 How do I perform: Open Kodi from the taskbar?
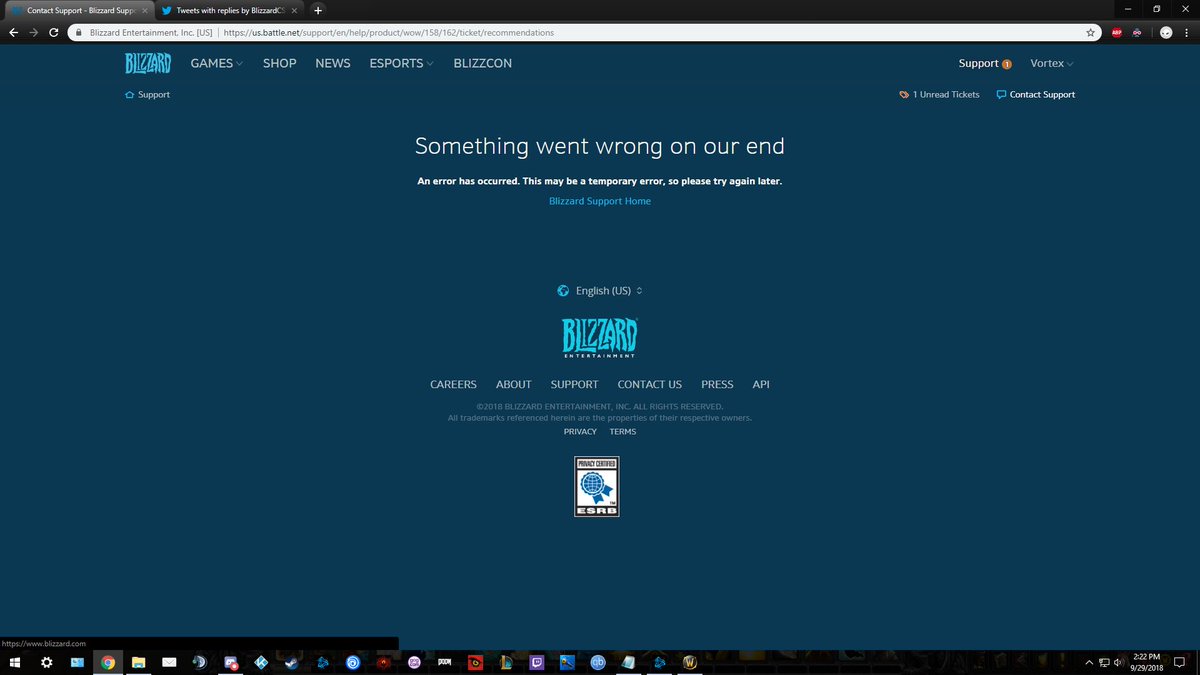(261, 662)
